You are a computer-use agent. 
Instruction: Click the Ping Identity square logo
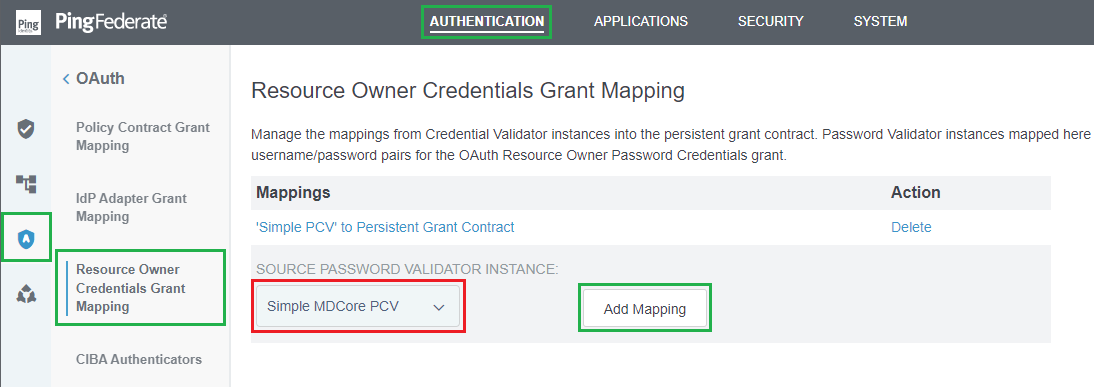click(28, 22)
